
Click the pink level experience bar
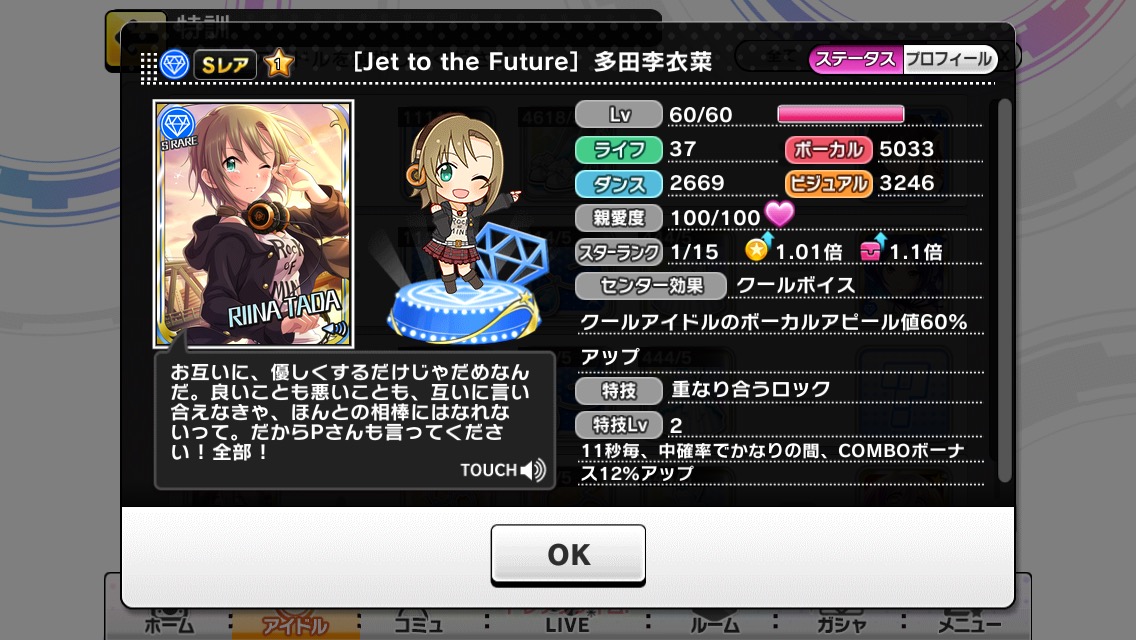[x=840, y=115]
